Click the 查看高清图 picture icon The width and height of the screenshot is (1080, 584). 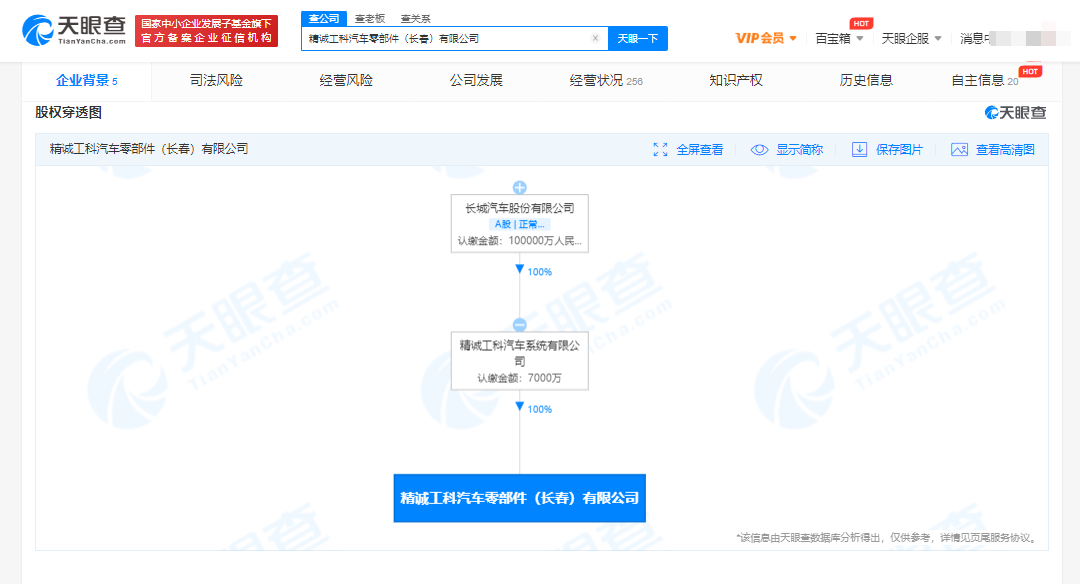(959, 150)
